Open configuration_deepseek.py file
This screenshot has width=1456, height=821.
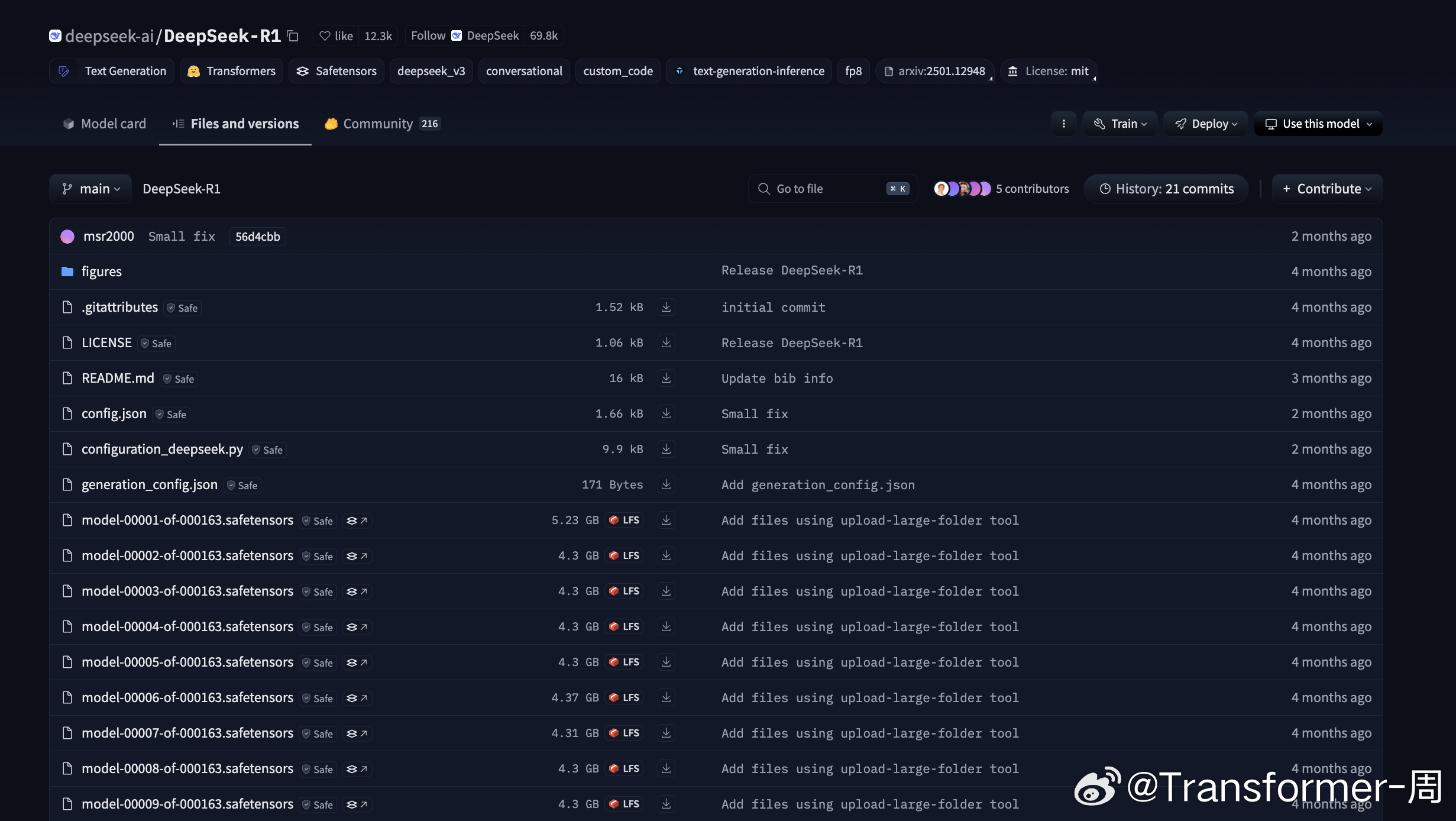click(x=162, y=449)
